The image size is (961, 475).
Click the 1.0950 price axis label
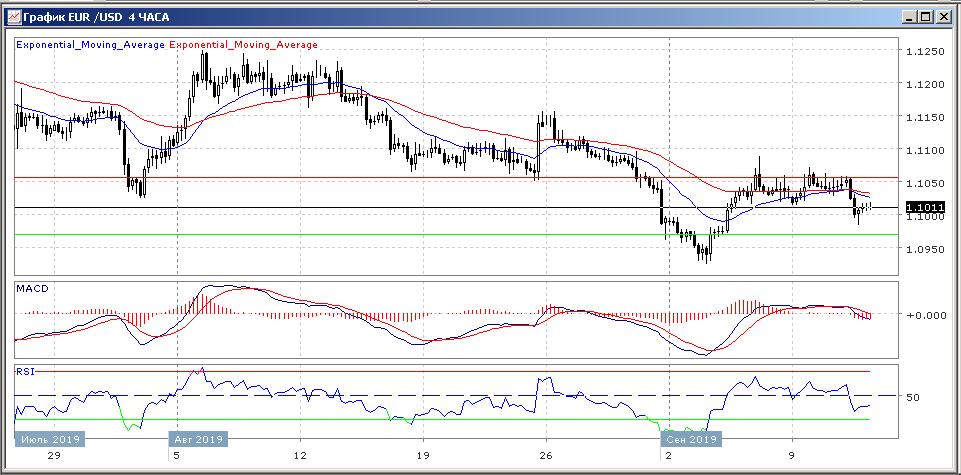pyautogui.click(x=924, y=249)
